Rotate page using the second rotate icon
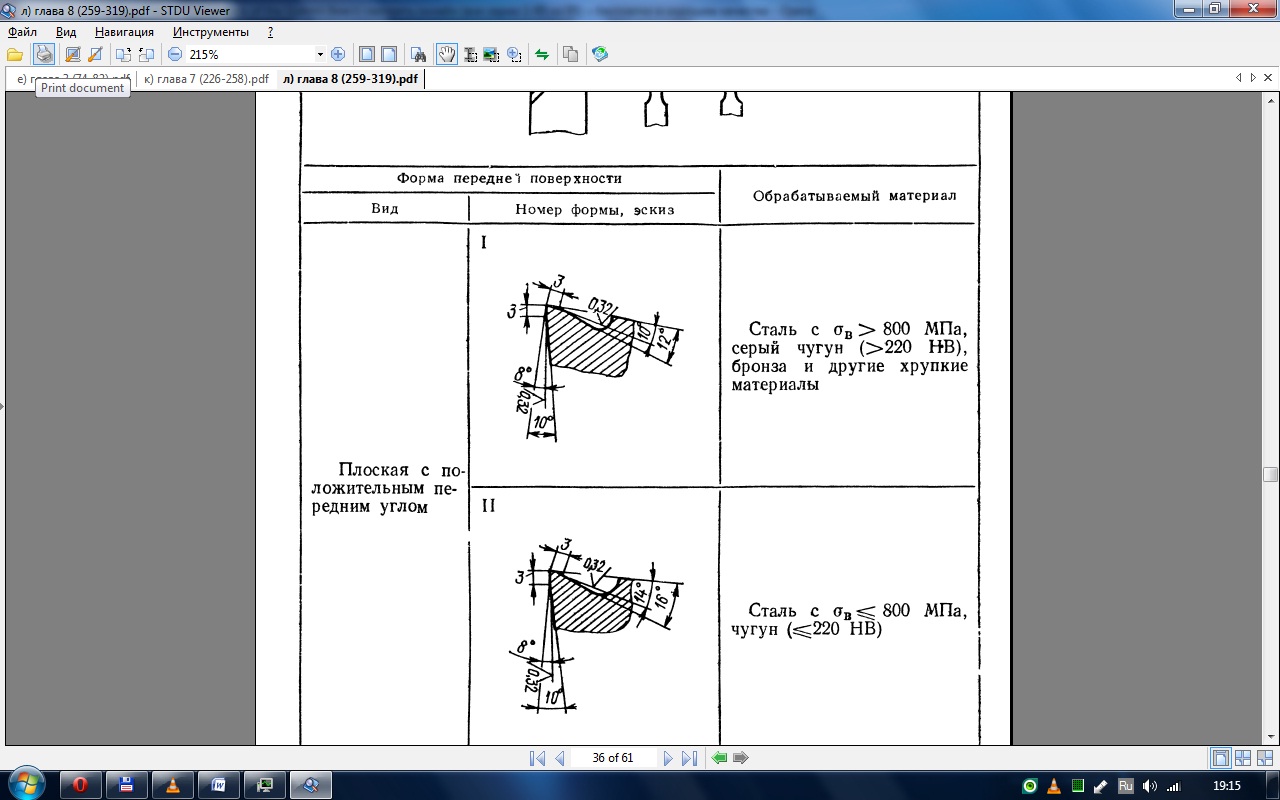The width and height of the screenshot is (1280, 800). (x=146, y=54)
